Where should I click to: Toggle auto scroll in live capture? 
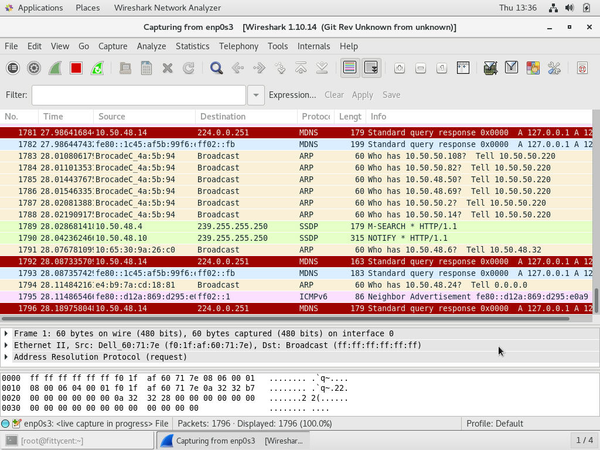tap(371, 68)
